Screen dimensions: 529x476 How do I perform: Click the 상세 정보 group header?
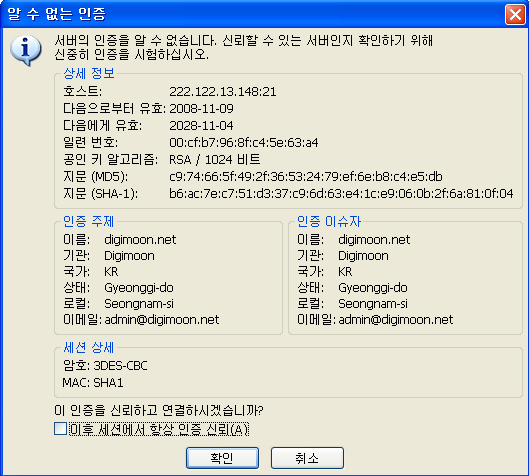89,73
